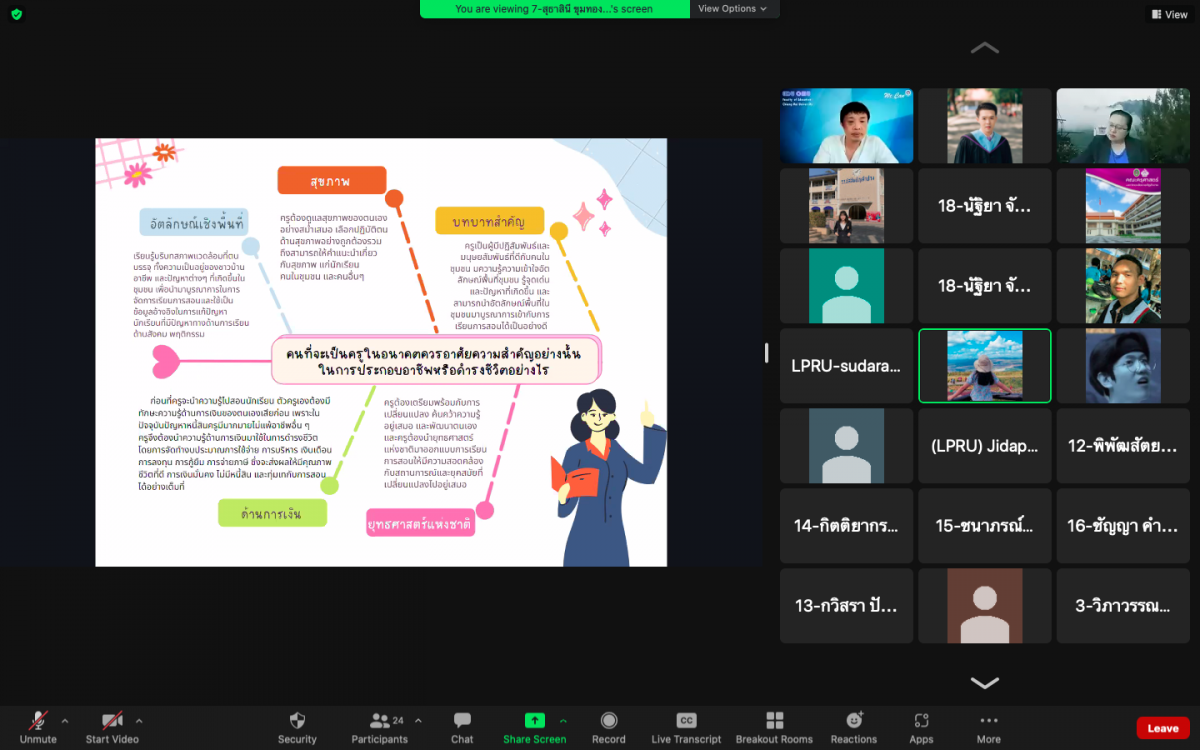
Task: Open the Chat panel icon
Action: tap(462, 720)
